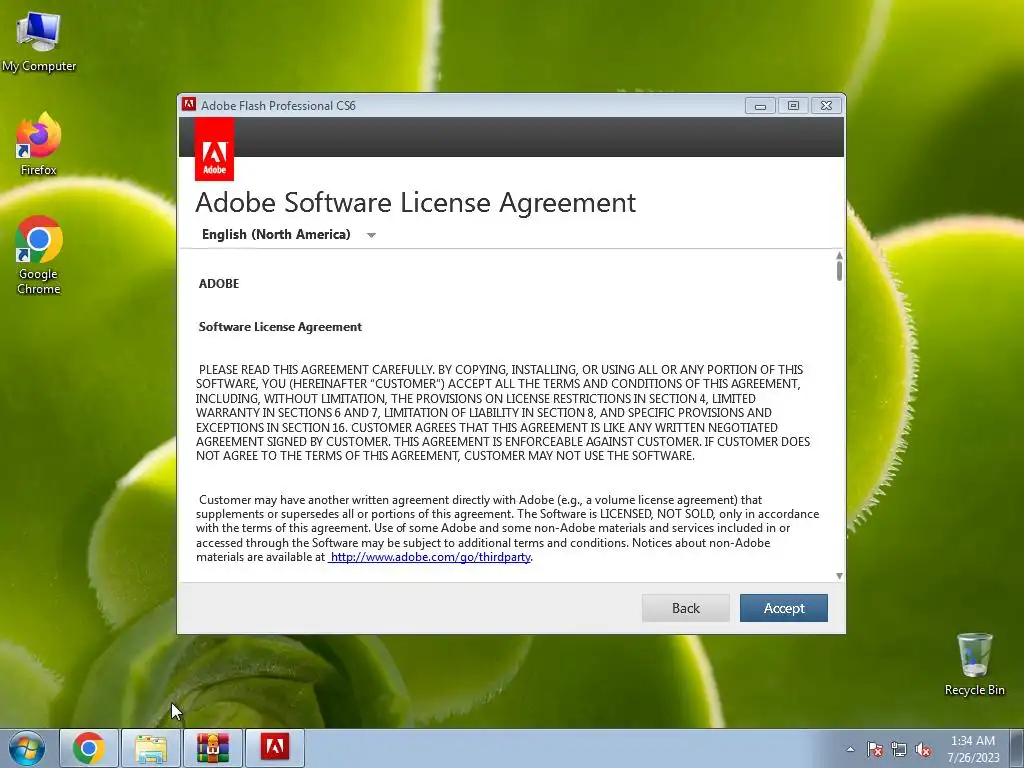Maximize the Adobe Flash installer window
Viewport: 1024px width, 768px height.
click(793, 106)
